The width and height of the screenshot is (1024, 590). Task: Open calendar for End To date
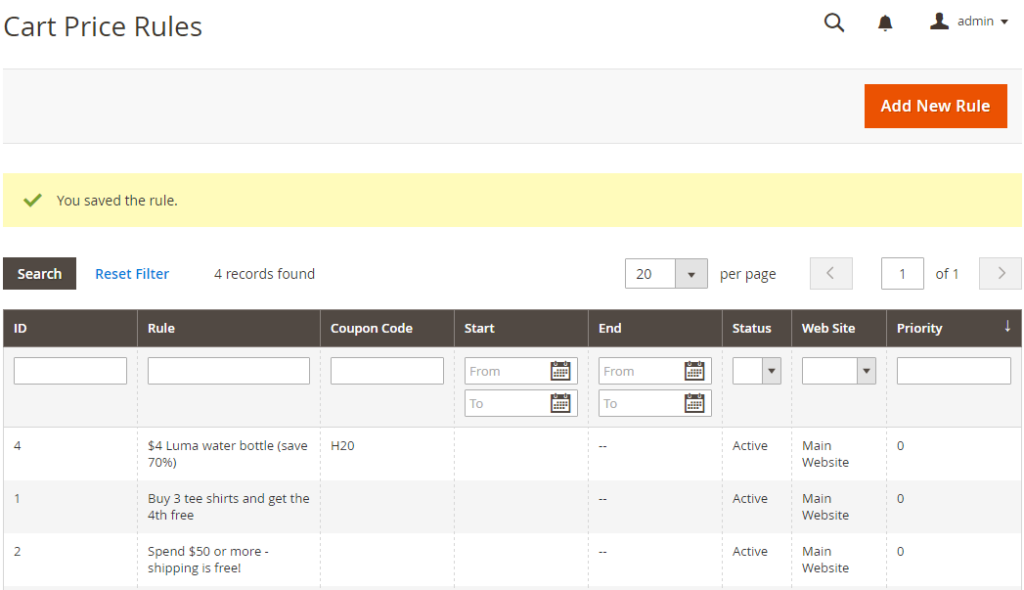point(694,403)
